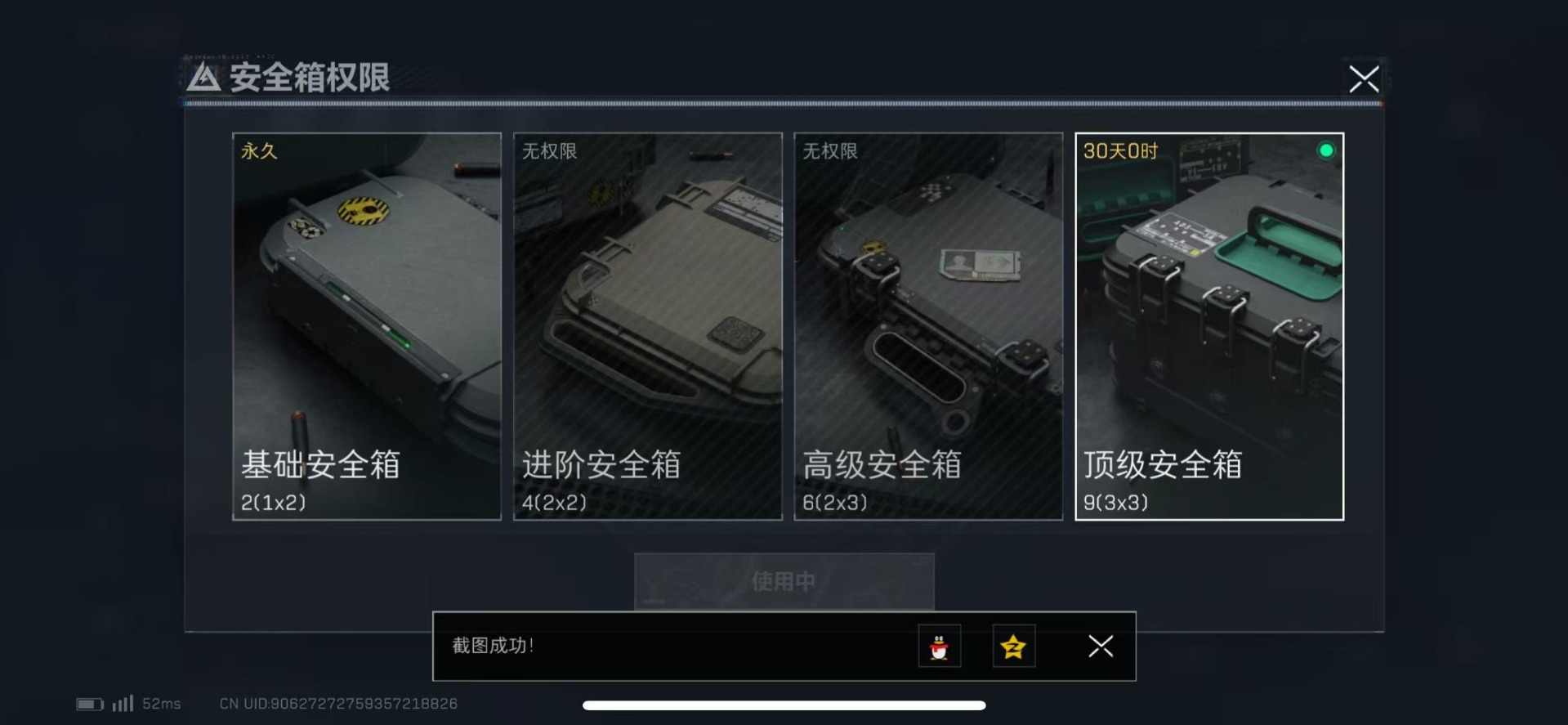
Task: Click the 截图成功! message text
Action: [x=493, y=646]
